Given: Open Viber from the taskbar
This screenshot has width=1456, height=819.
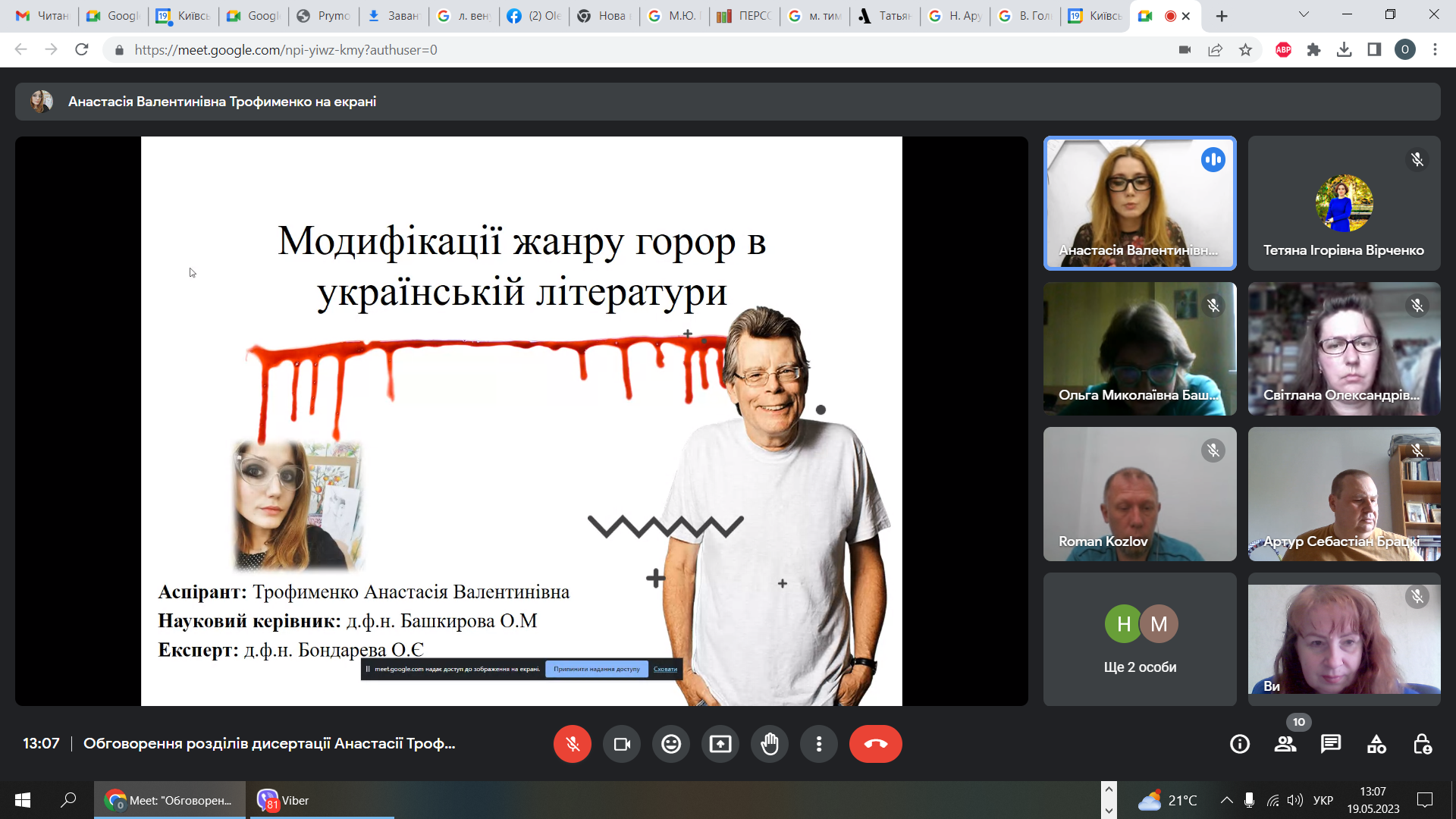Looking at the screenshot, I should (x=284, y=800).
